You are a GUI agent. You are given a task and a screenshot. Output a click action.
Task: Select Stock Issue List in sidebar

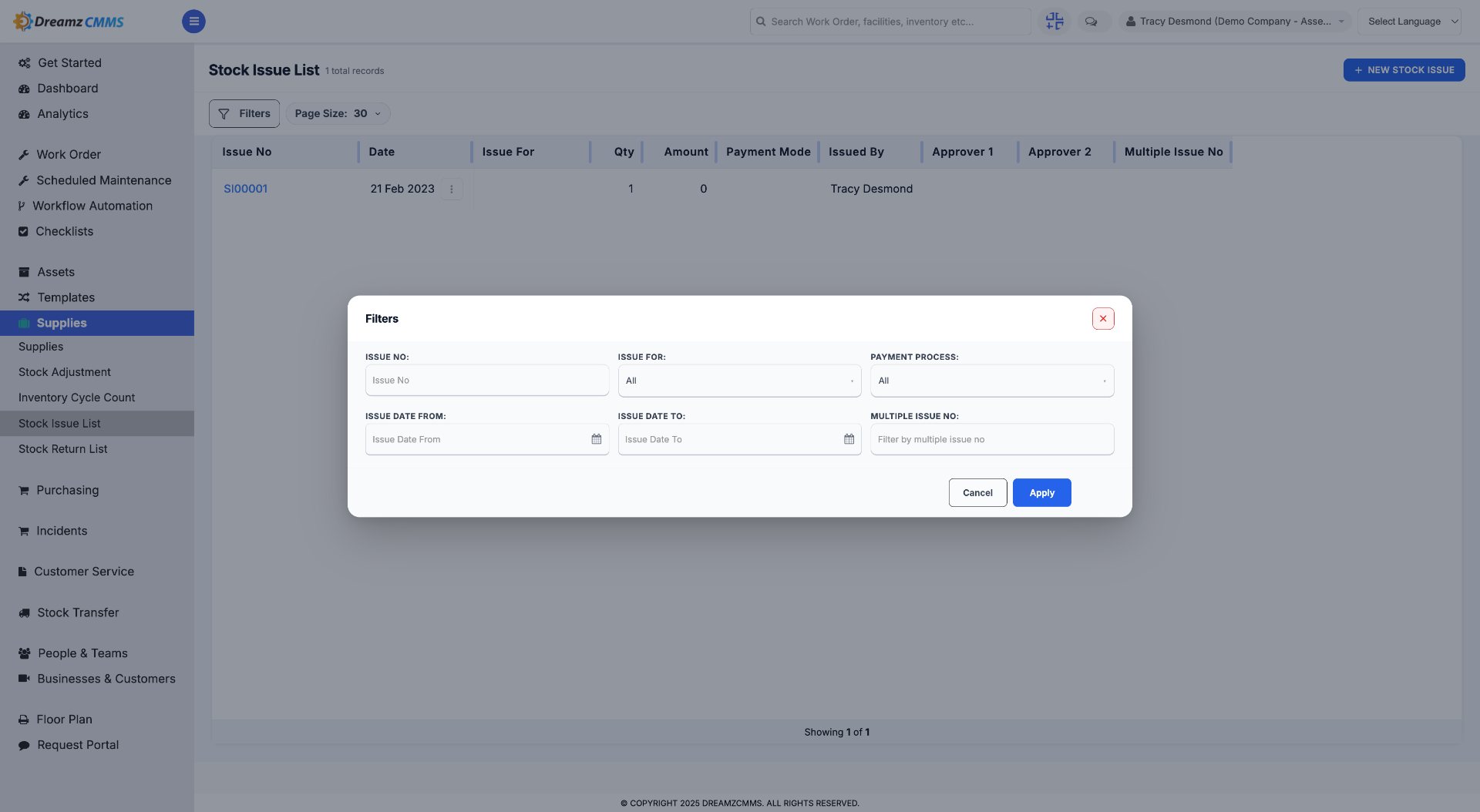click(97, 424)
